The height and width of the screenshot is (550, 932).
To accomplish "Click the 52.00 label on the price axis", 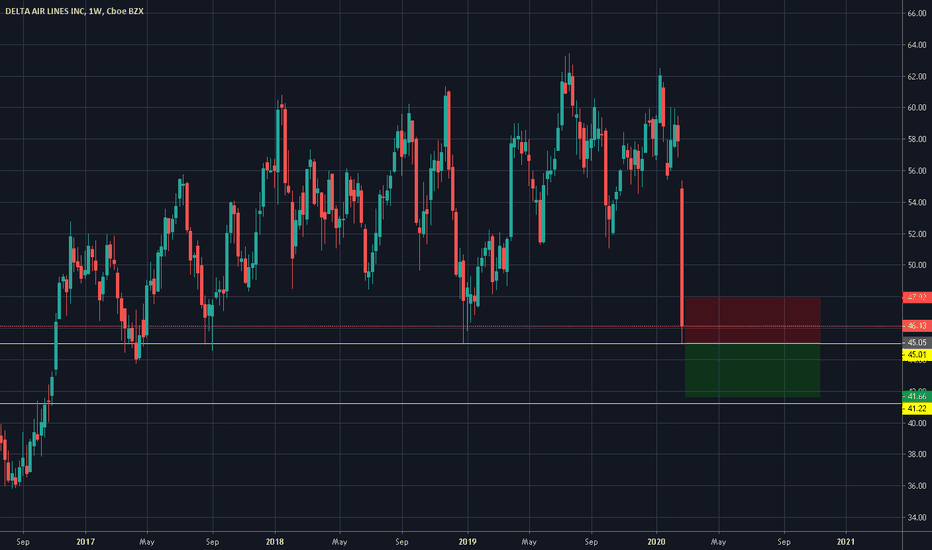I will coord(917,234).
